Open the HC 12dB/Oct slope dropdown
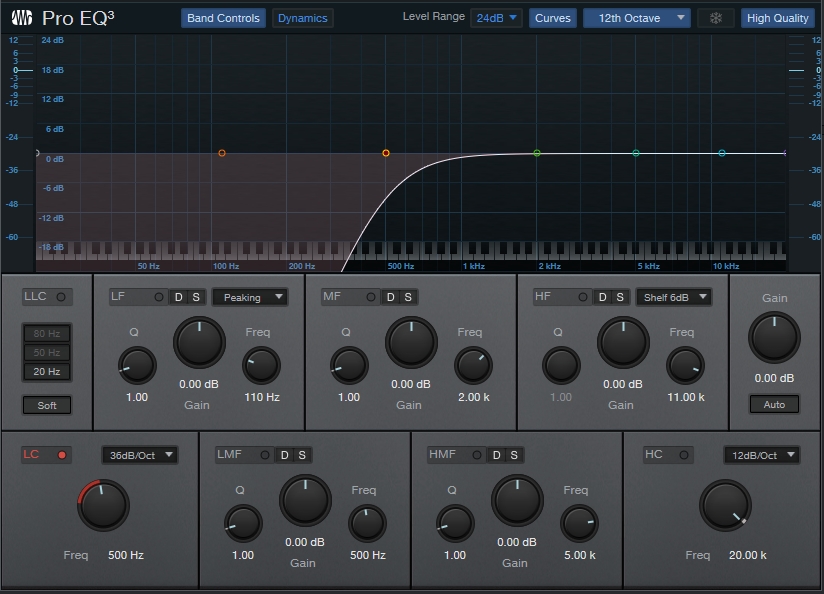This screenshot has width=824, height=594. pos(761,455)
